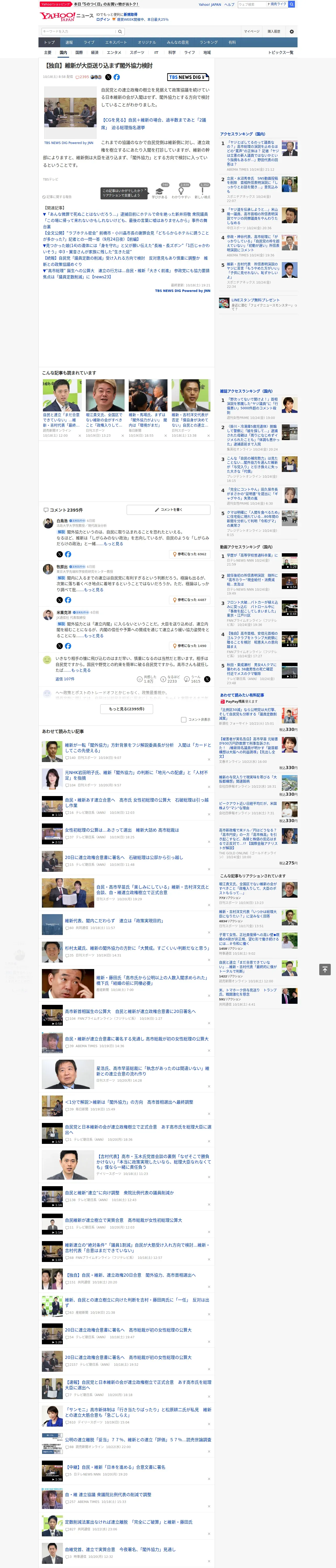Expand 牧原出's comment with もっと見る
Screen dimensions: 336x1568
pos(93,590)
